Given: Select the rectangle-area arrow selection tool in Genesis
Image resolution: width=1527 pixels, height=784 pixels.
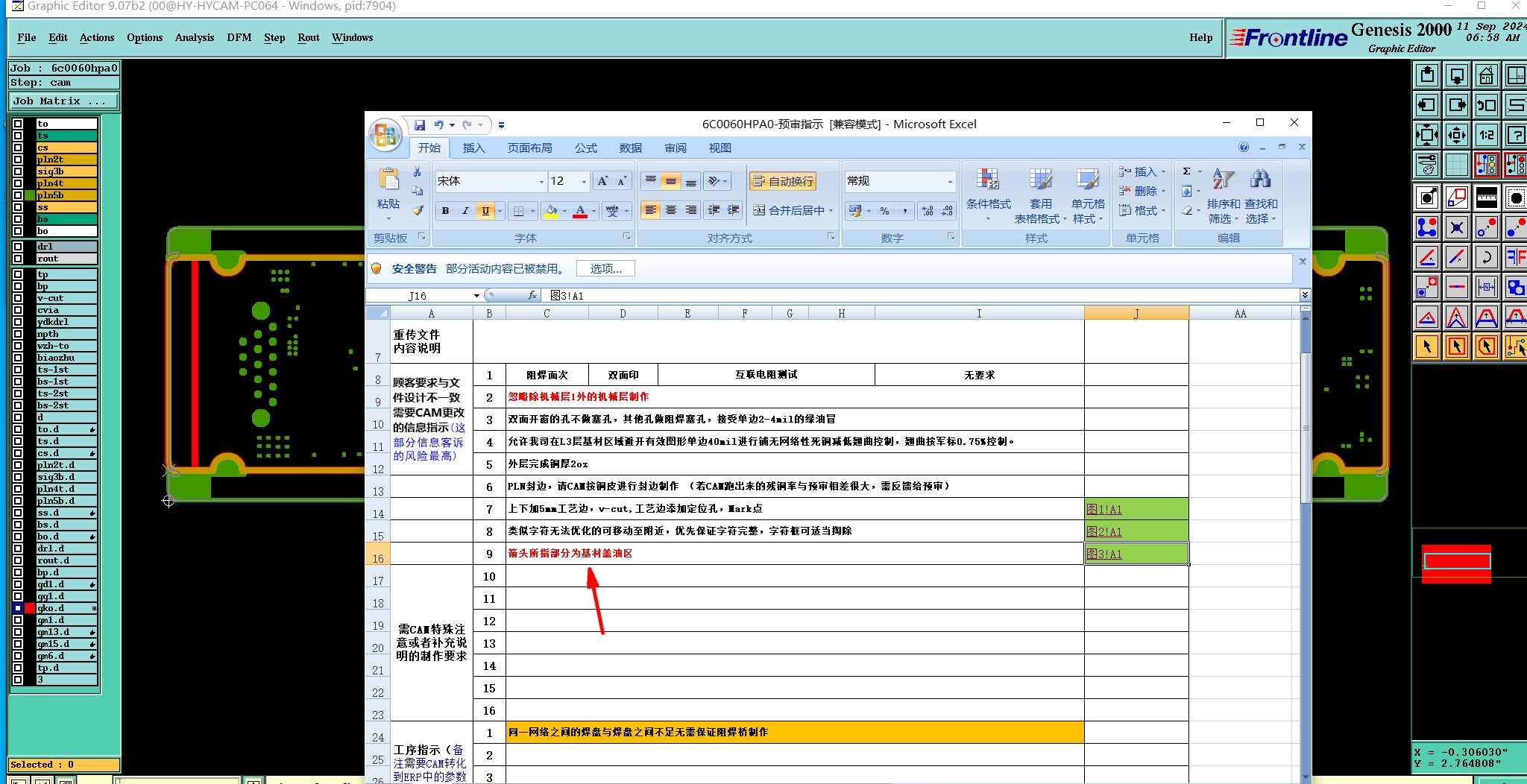Looking at the screenshot, I should tap(1456, 347).
